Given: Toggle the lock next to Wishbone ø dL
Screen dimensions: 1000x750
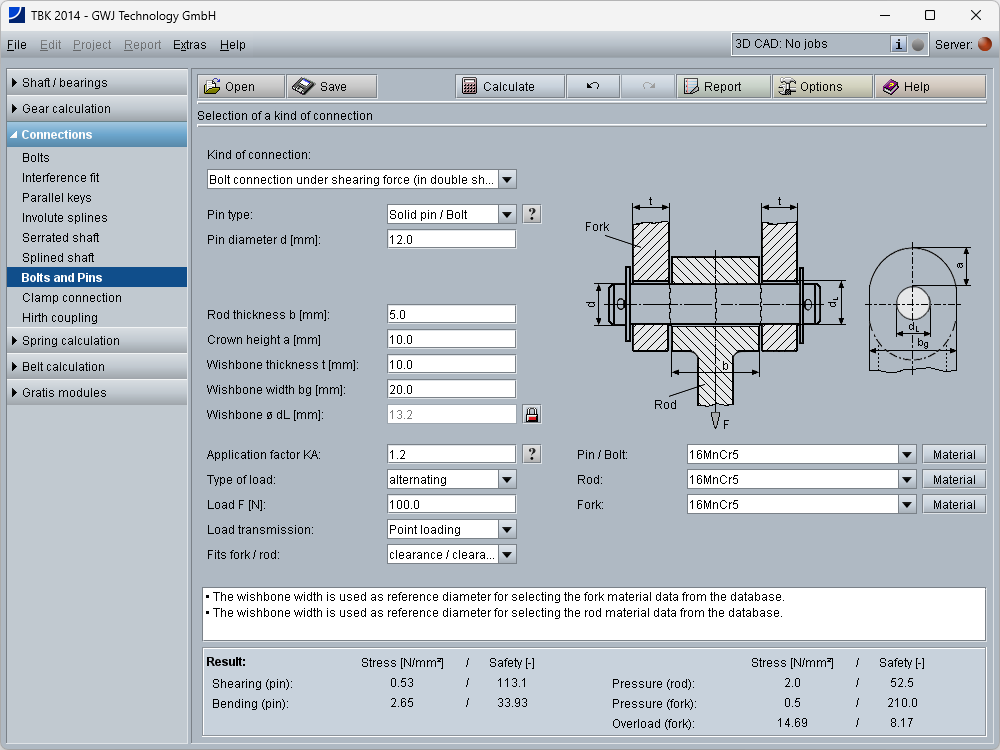Looking at the screenshot, I should (x=531, y=414).
